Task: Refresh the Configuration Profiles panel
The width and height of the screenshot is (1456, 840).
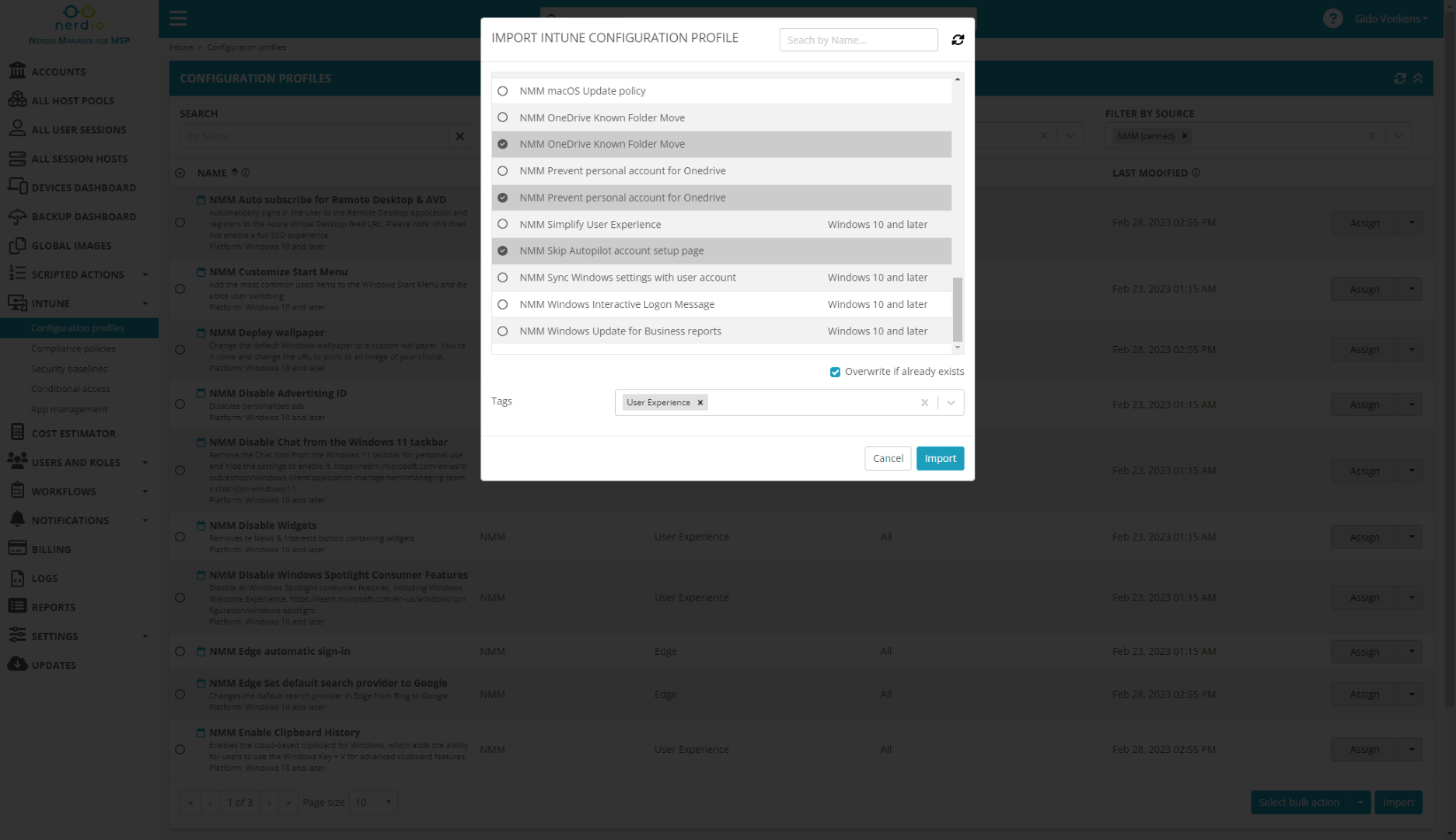Action: point(1399,79)
